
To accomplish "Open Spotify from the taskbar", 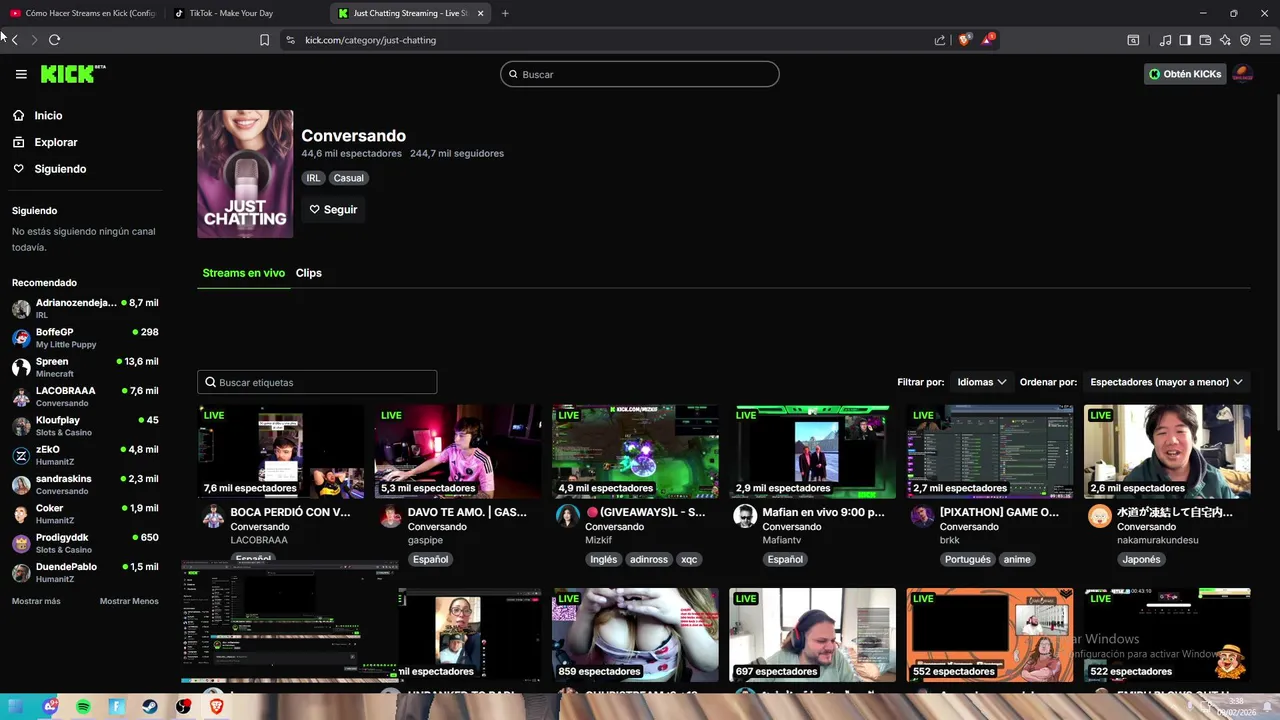I will (83, 707).
